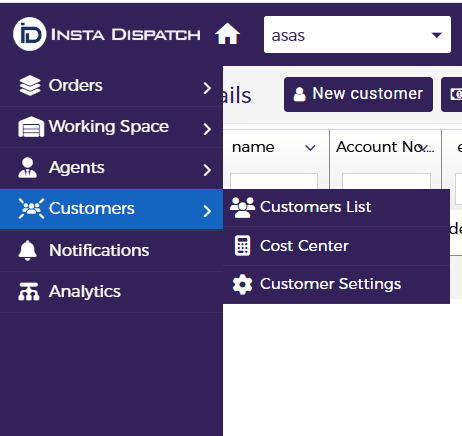
Task: Open Customer Settings submenu entry
Action: (x=336, y=284)
